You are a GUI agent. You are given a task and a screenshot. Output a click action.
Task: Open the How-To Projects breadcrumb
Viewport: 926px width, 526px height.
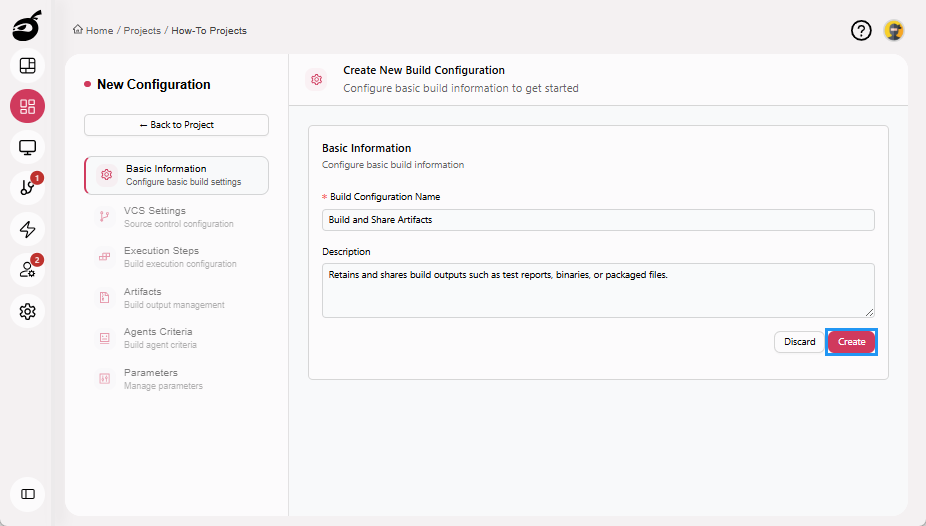click(209, 30)
